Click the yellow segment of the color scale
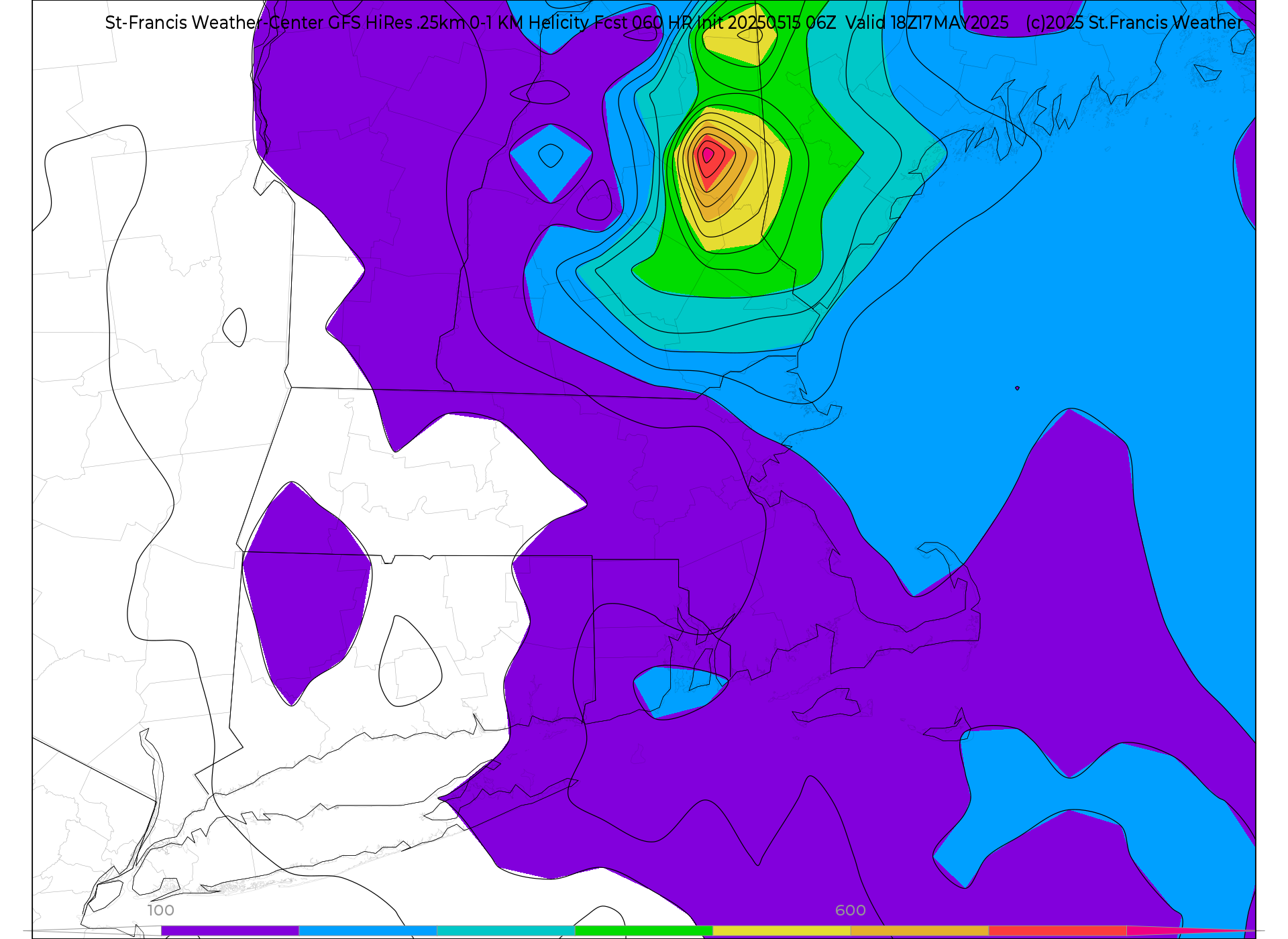1288x939 pixels. [782, 930]
